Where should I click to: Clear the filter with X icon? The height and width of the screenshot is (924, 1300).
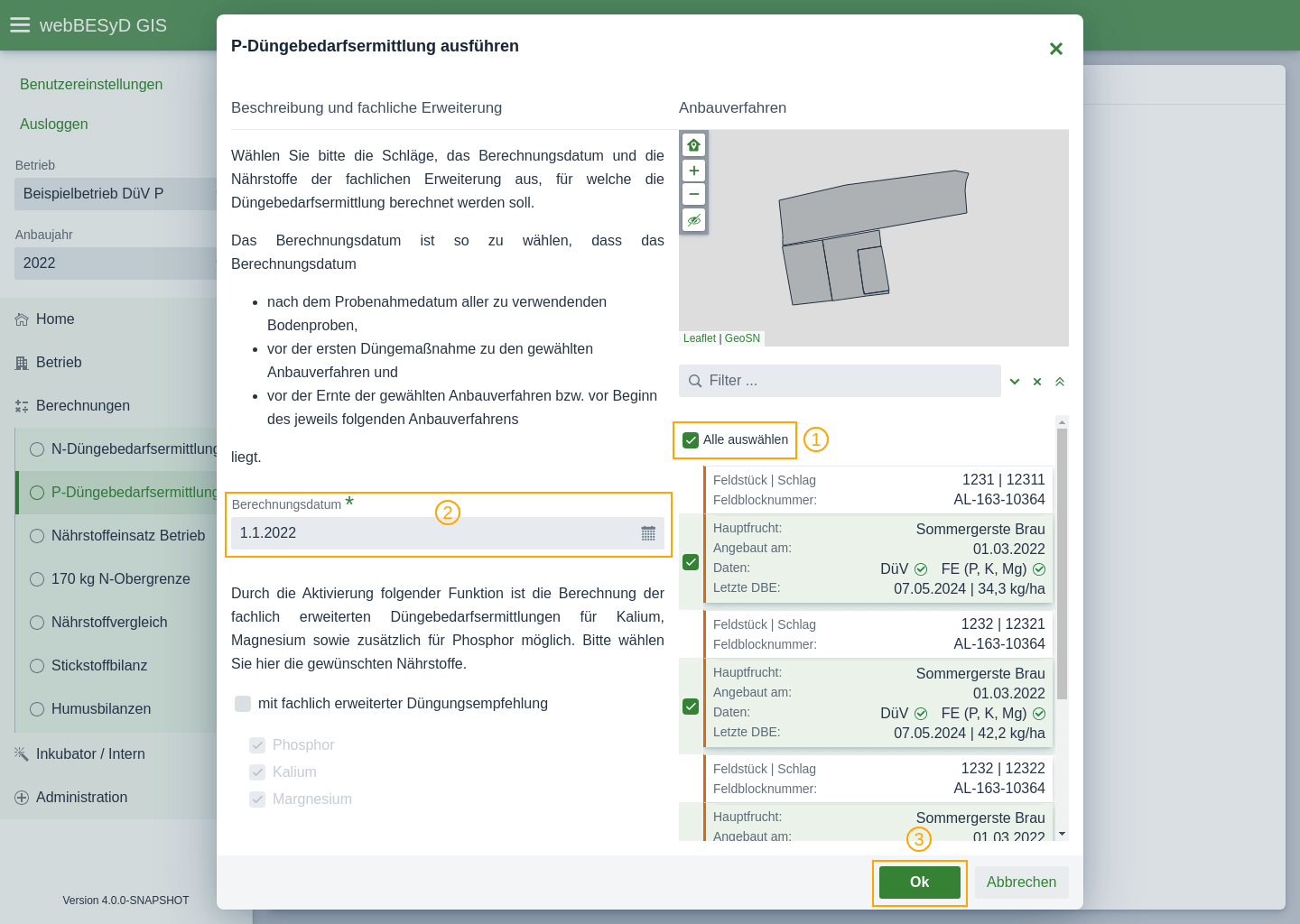click(x=1037, y=382)
